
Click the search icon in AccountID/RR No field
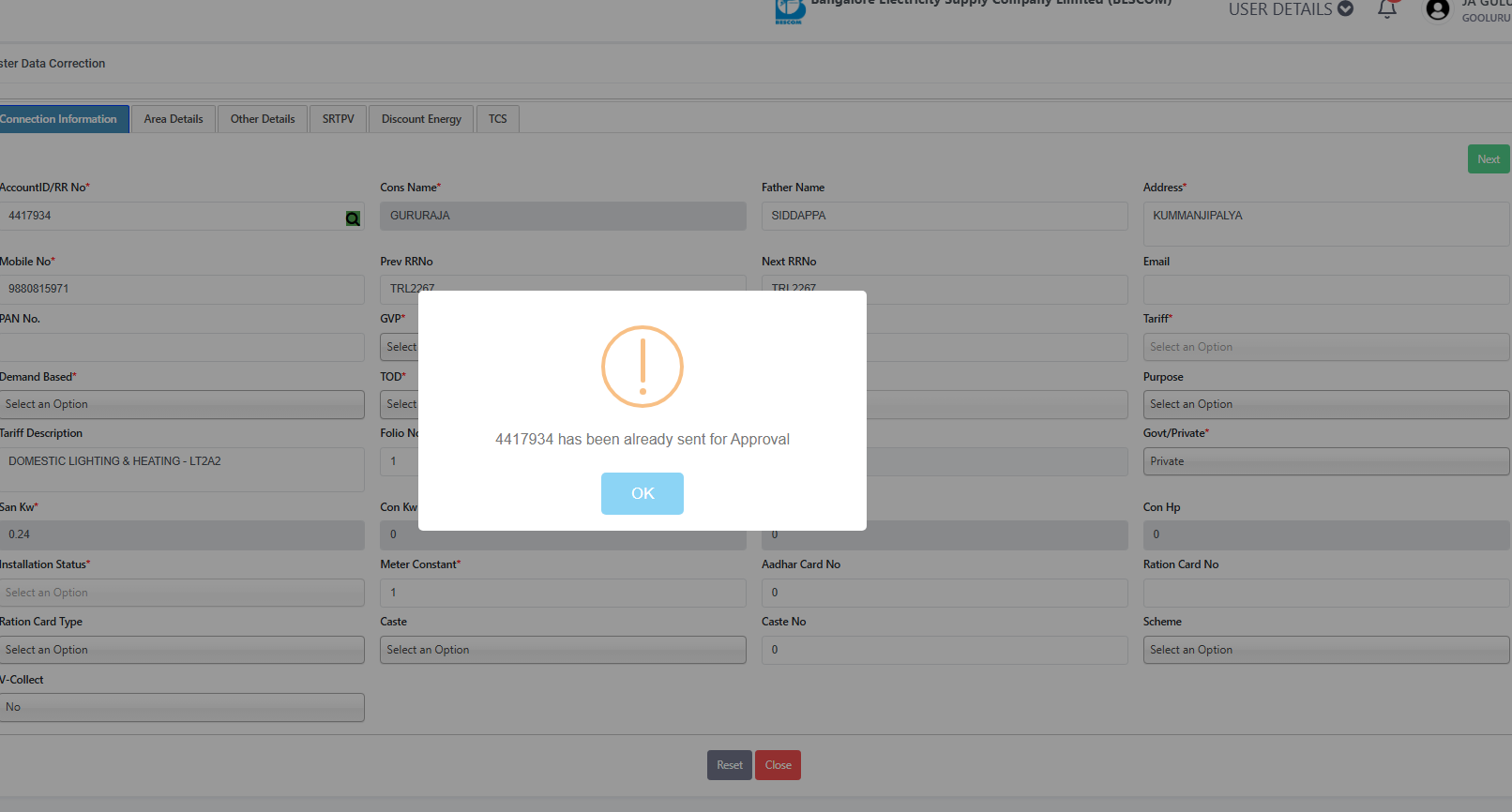coord(353,218)
